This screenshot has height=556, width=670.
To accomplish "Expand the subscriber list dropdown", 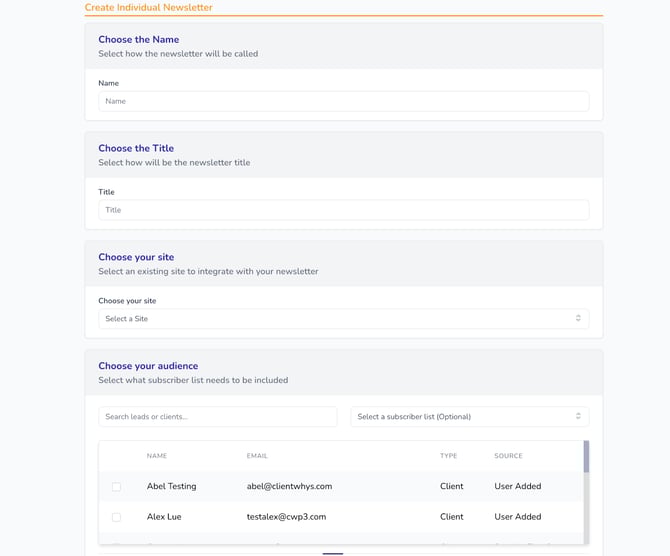I will [x=468, y=416].
